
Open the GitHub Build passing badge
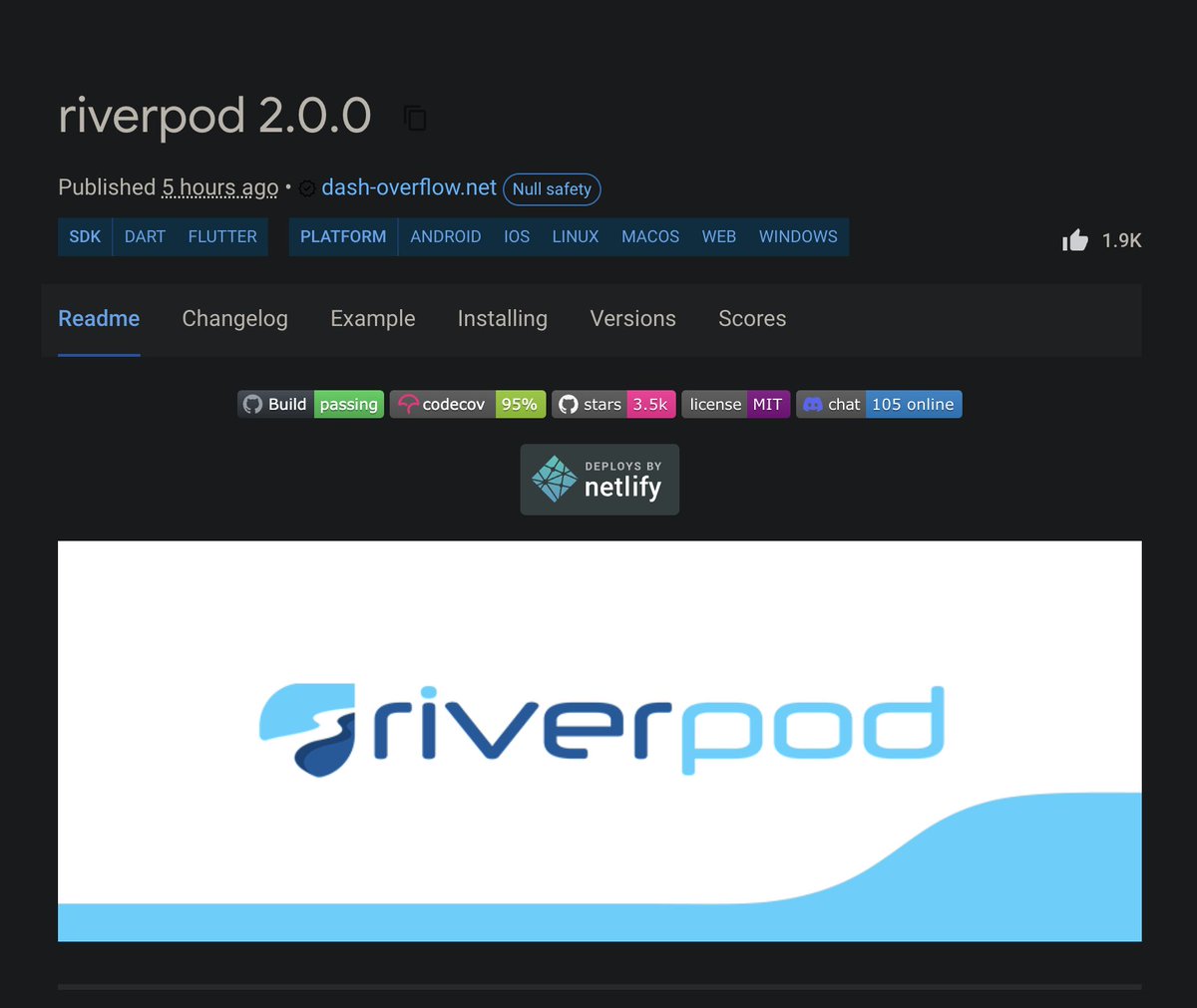[x=310, y=404]
